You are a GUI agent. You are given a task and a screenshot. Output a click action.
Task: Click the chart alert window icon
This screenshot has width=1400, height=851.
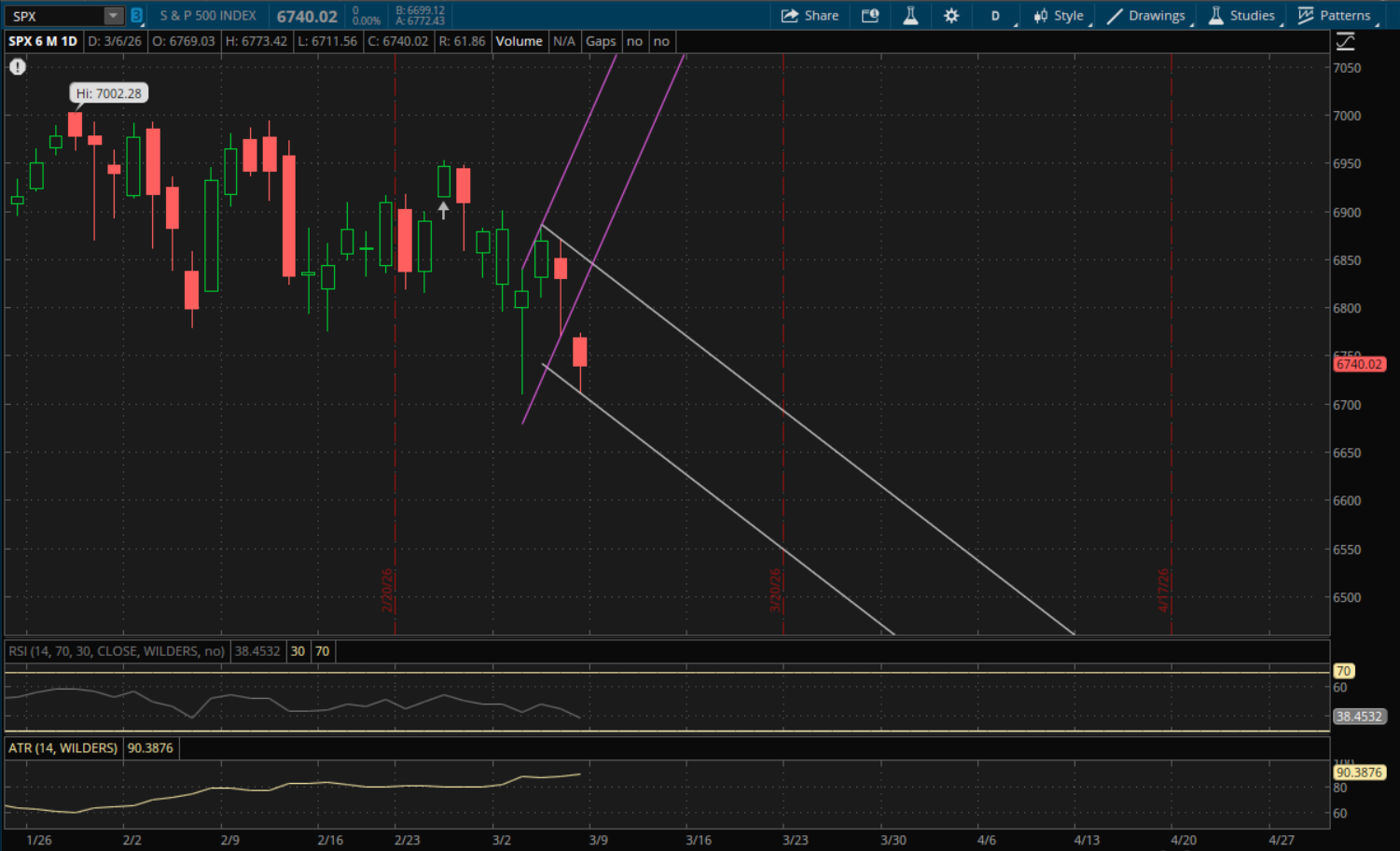pyautogui.click(x=869, y=16)
